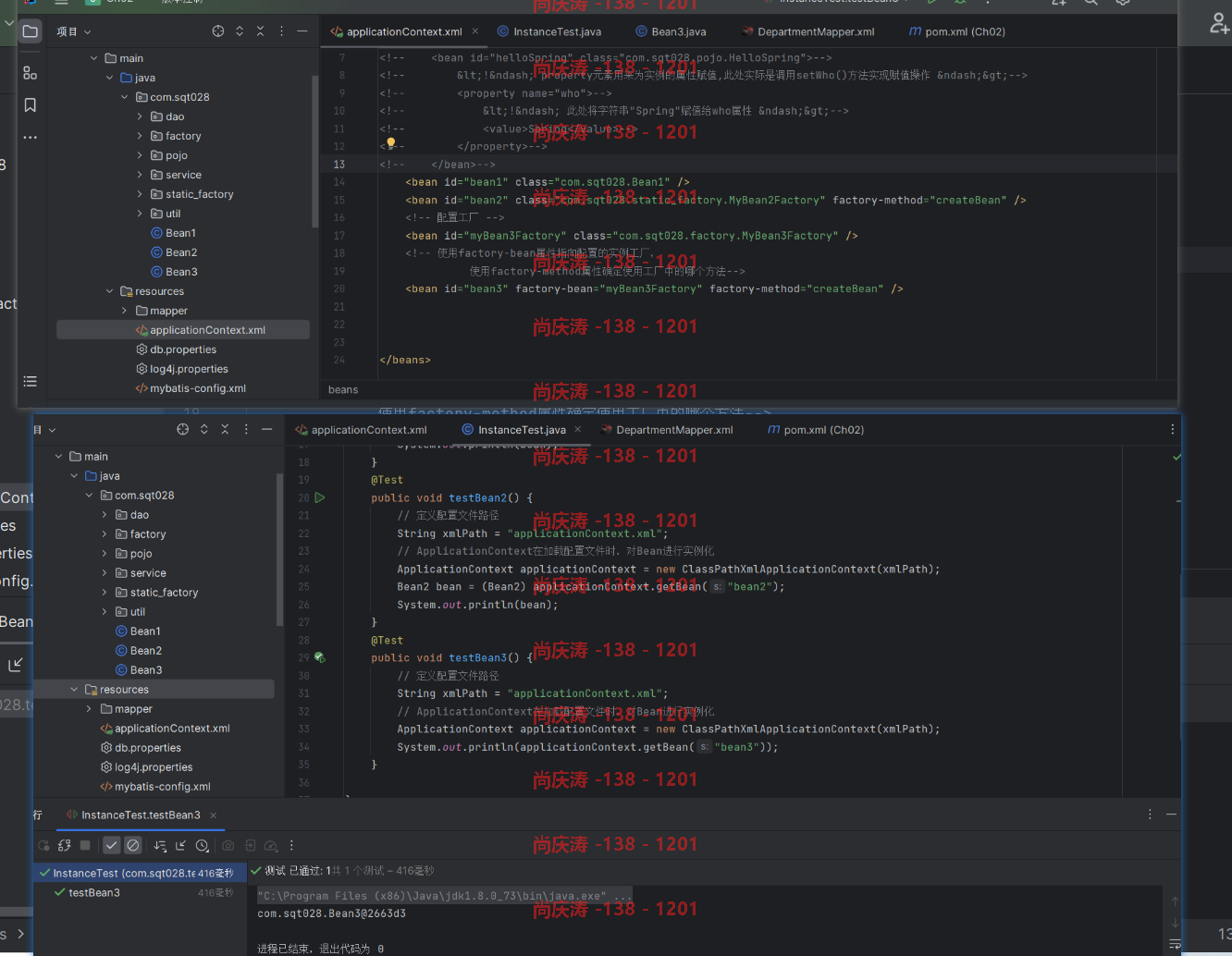Collapse main folder in upper project tree

[94, 58]
